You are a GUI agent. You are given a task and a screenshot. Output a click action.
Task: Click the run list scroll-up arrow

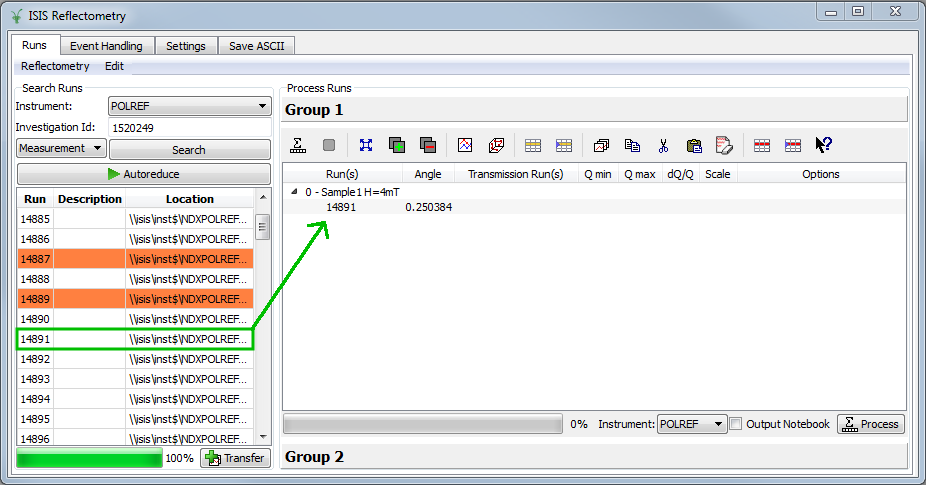(263, 197)
